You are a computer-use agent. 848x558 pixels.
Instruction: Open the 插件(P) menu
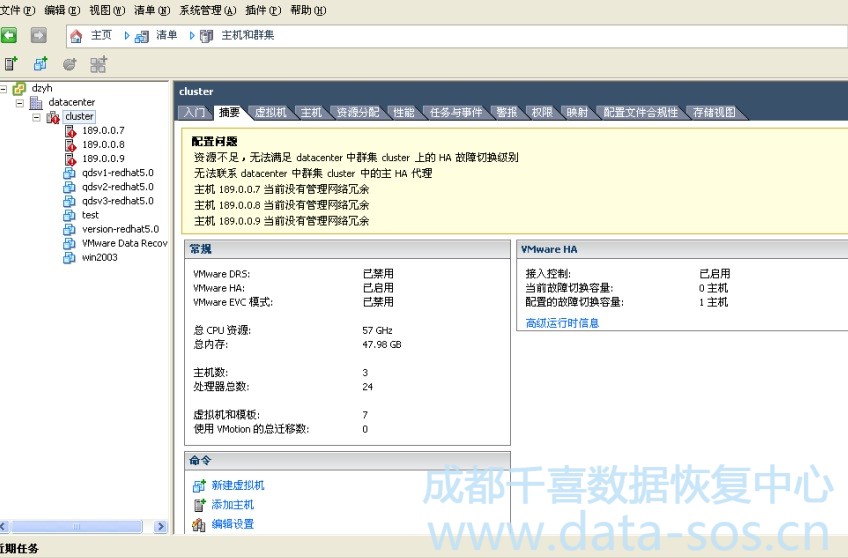coord(263,10)
